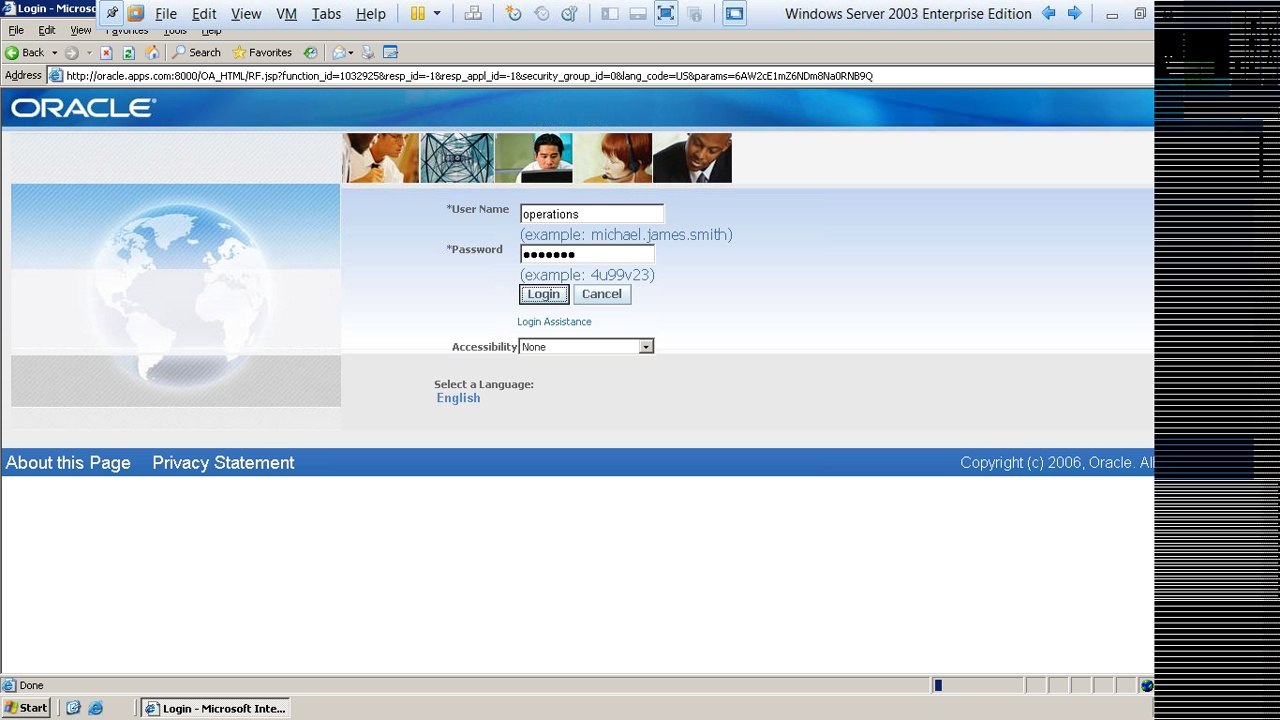1280x720 pixels.
Task: Click the Internet Explorer Forward arrow
Action: pyautogui.click(x=71, y=53)
